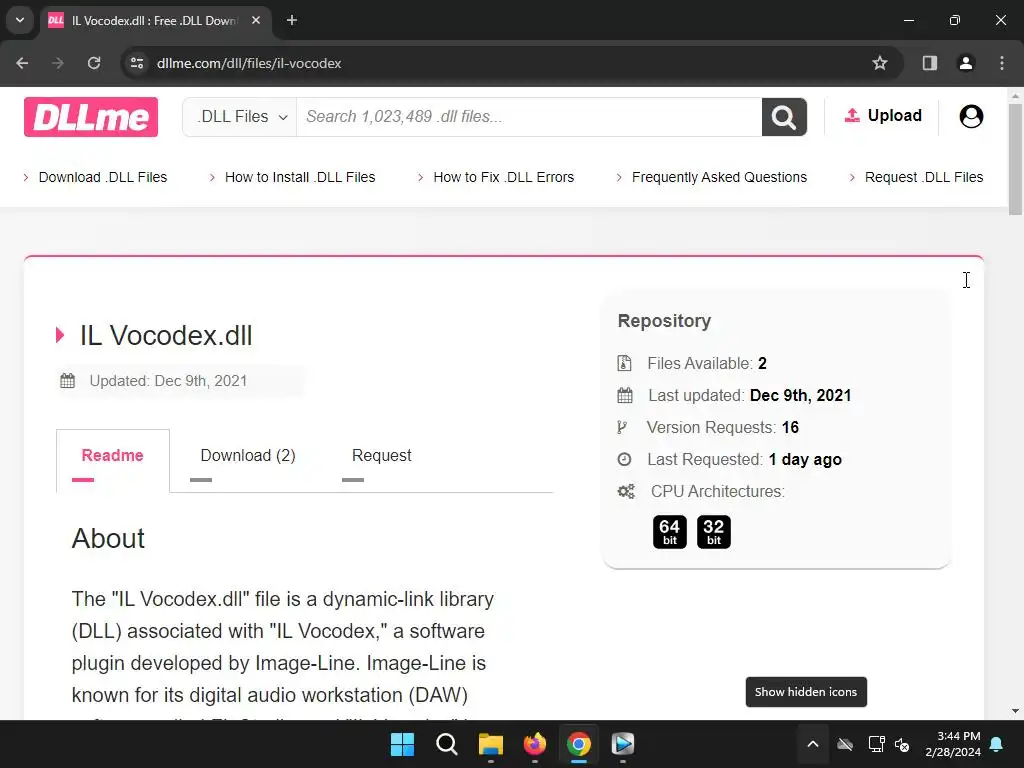Open How to Fix .DLL Errors link
The width and height of the screenshot is (1024, 768).
(x=504, y=177)
